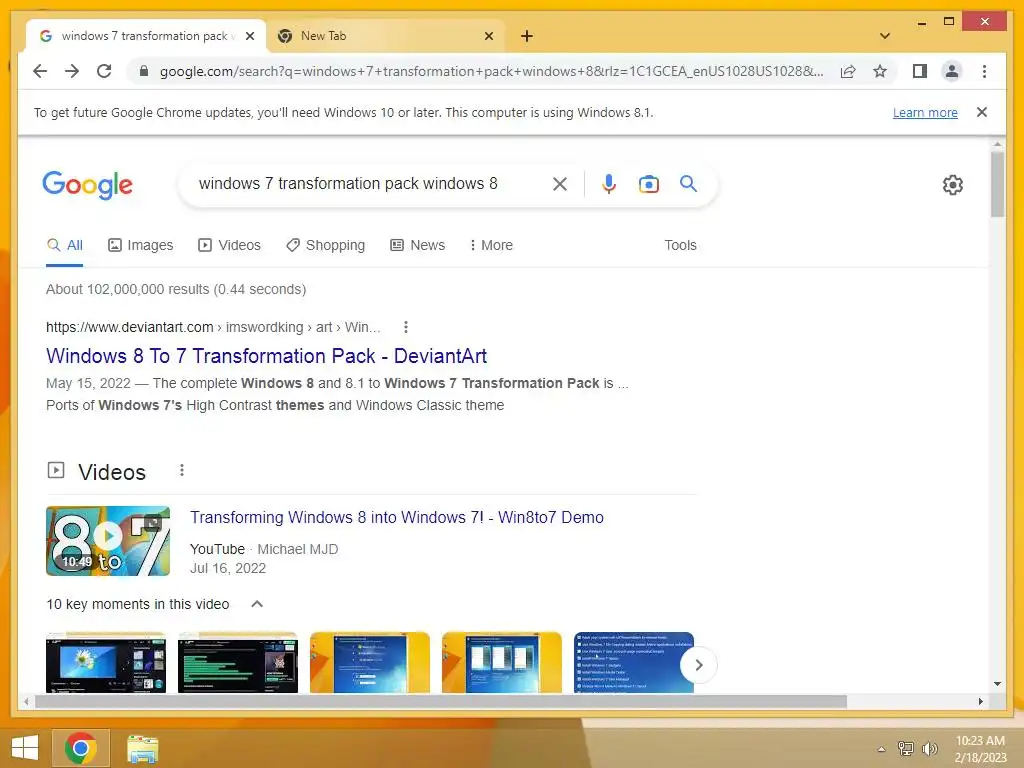Expand the More search categories menu
The image size is (1024, 768).
491,245
